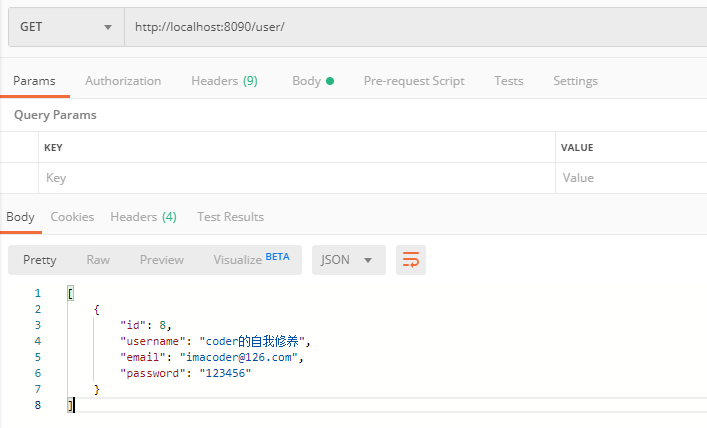
Task: Click the "username" line in response
Action: pos(215,341)
